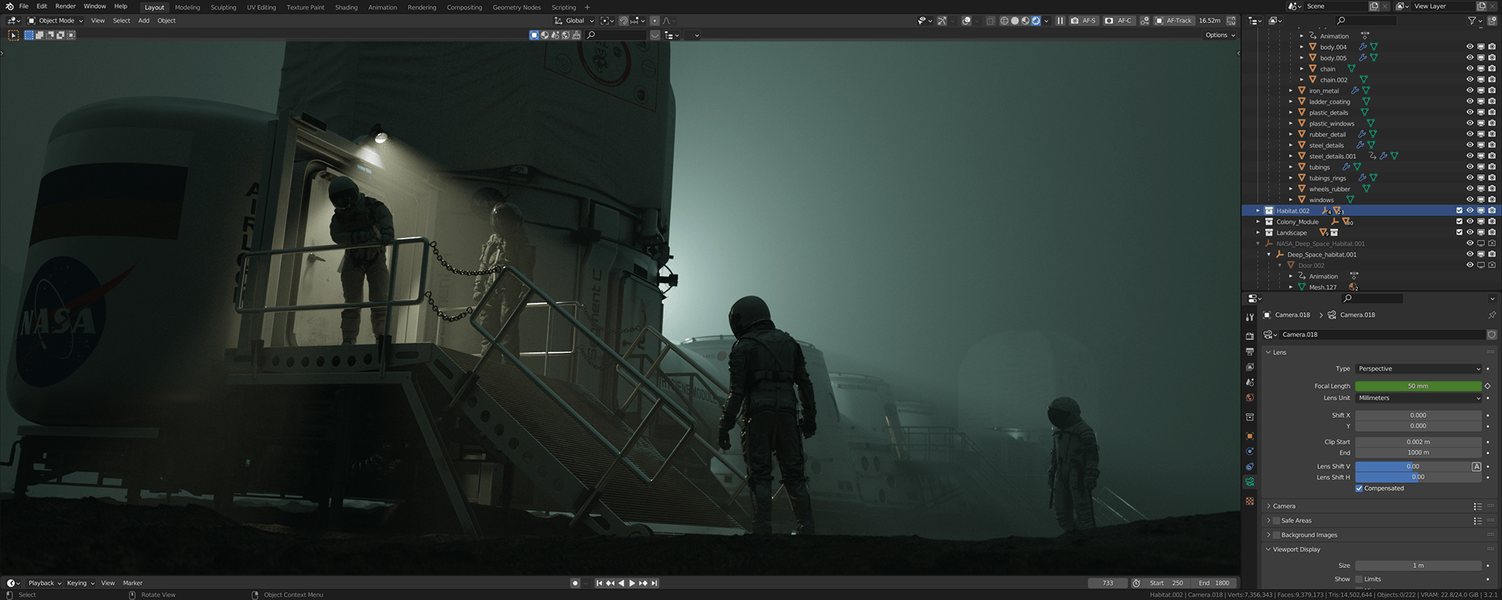Open the Lens Unit Millimeters dropdown
This screenshot has width=1502, height=600.
point(1418,398)
